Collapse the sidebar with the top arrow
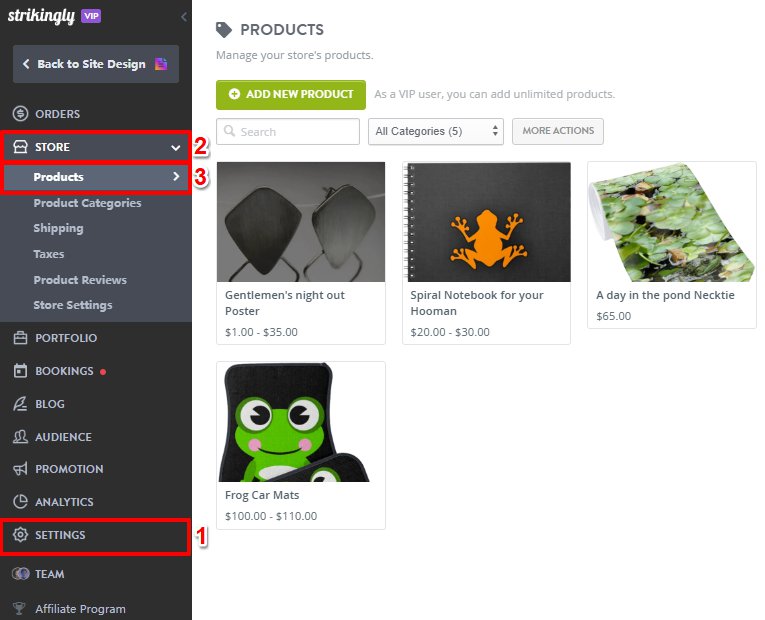This screenshot has height=620, width=765. tap(183, 17)
